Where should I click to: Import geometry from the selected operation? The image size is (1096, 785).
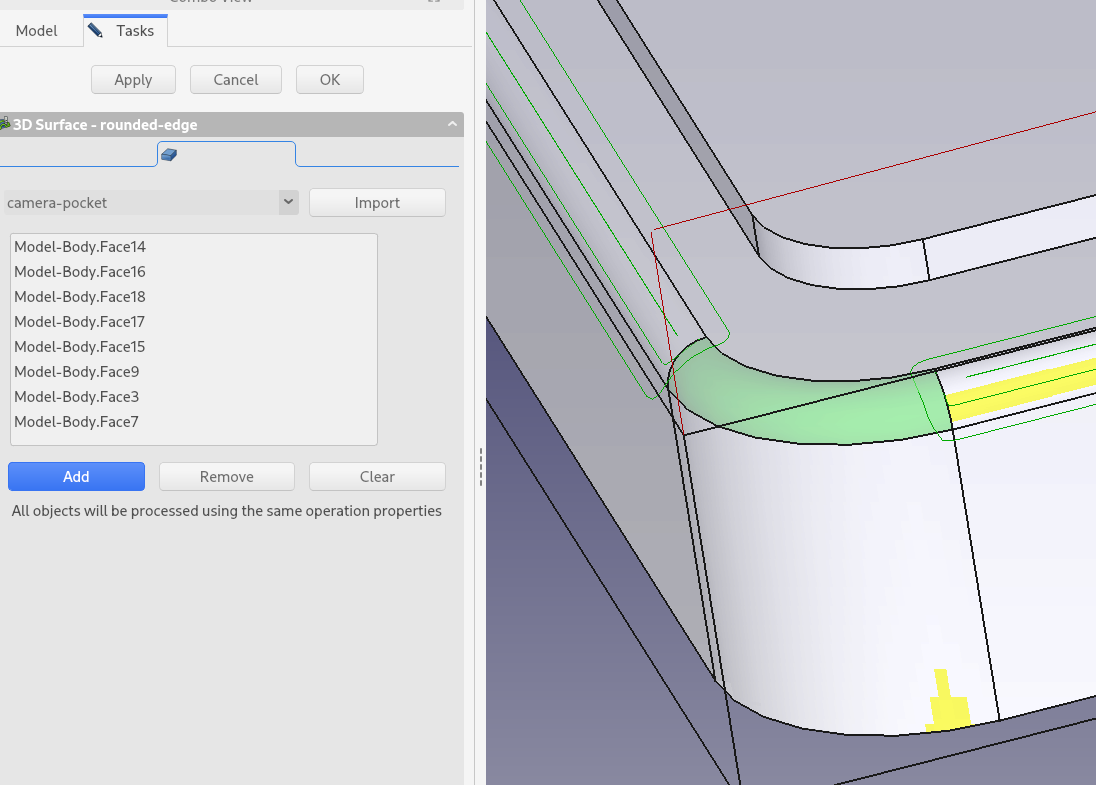tap(377, 203)
